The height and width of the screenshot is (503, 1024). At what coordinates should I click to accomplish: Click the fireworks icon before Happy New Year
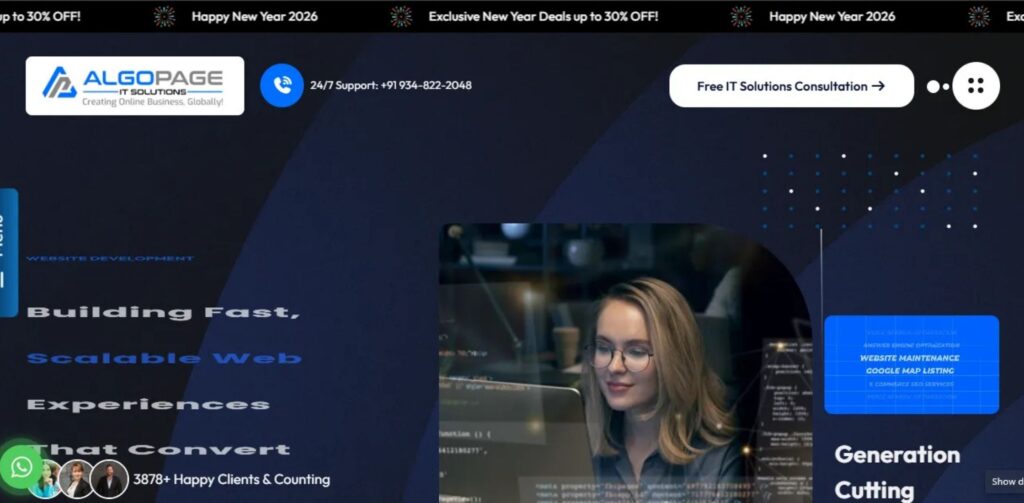click(x=165, y=16)
